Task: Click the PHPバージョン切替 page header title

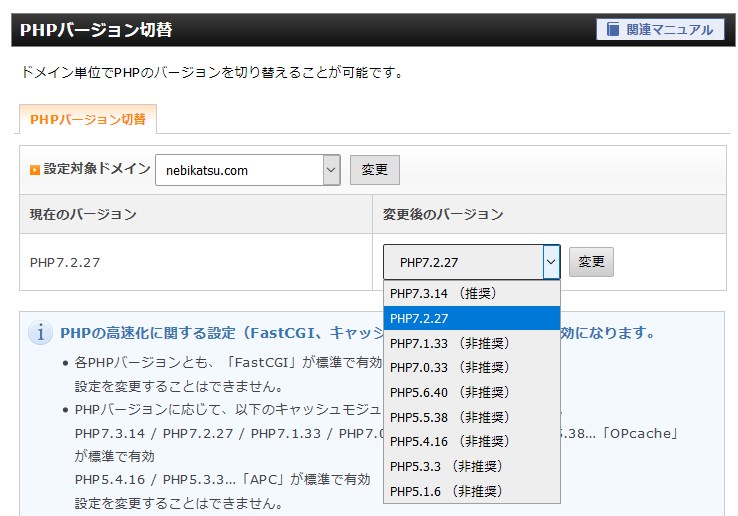Action: tap(96, 30)
